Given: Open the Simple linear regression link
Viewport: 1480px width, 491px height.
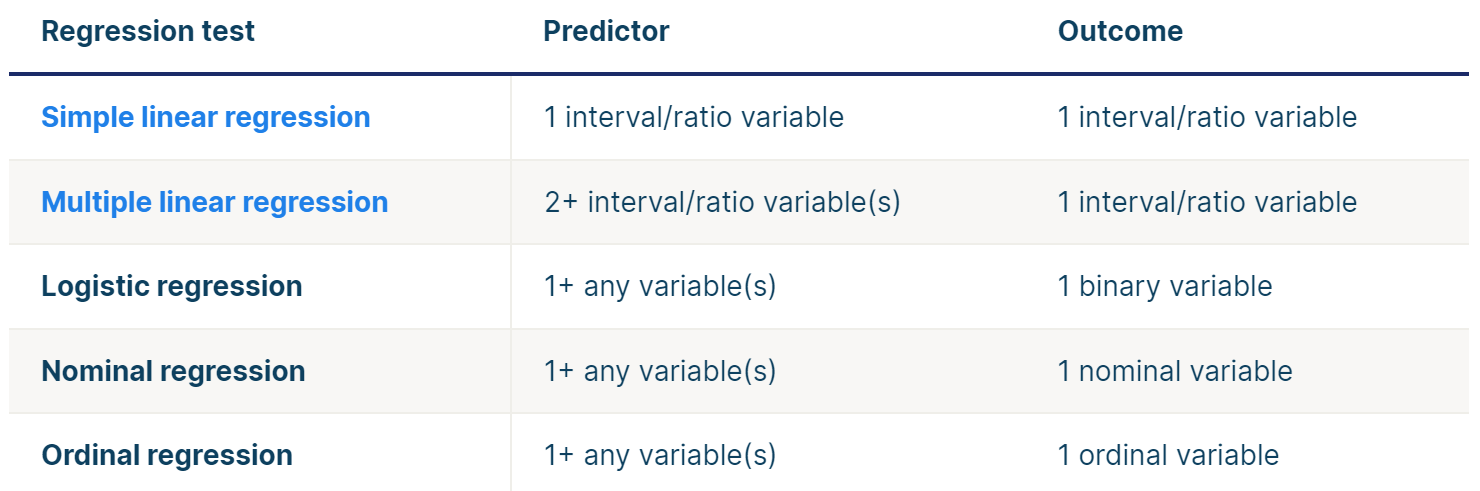Looking at the screenshot, I should point(205,117).
